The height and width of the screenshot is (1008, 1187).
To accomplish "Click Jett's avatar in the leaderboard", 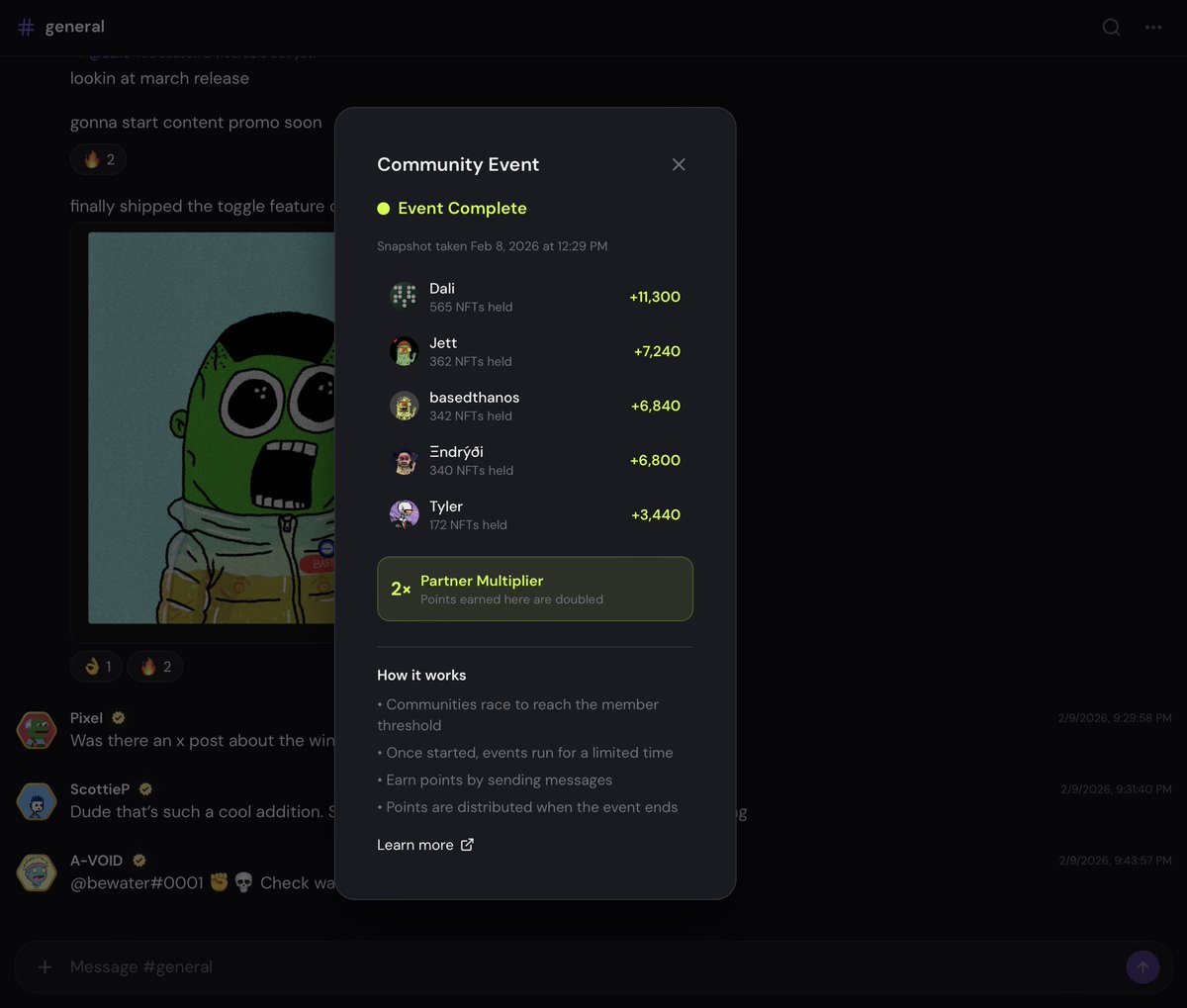I will 404,351.
